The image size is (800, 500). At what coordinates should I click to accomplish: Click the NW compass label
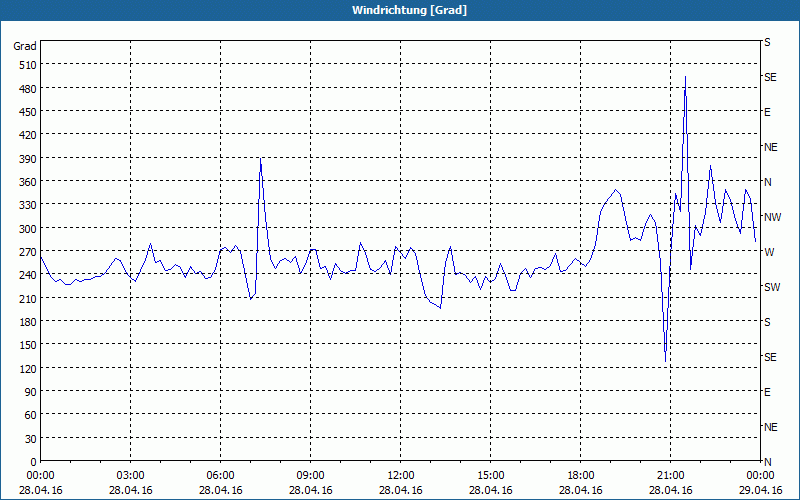coord(772,217)
